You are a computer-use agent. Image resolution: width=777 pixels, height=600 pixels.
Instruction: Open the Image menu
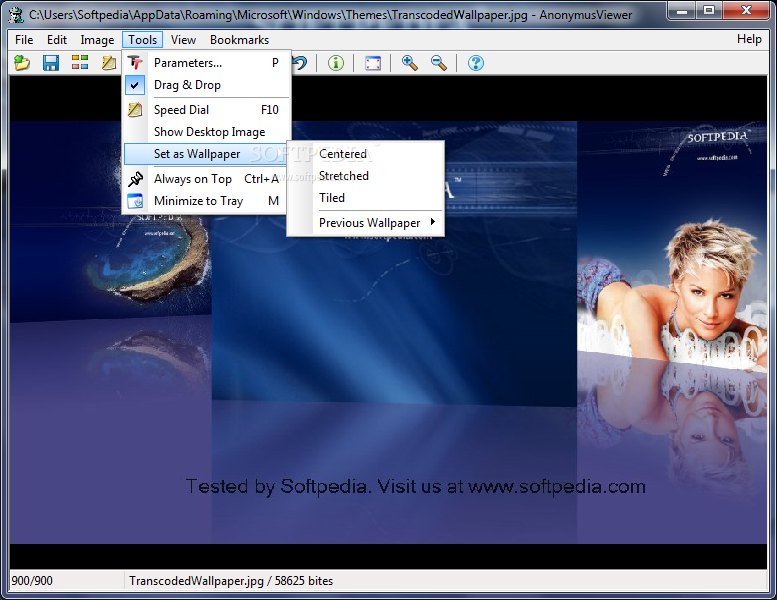[97, 40]
